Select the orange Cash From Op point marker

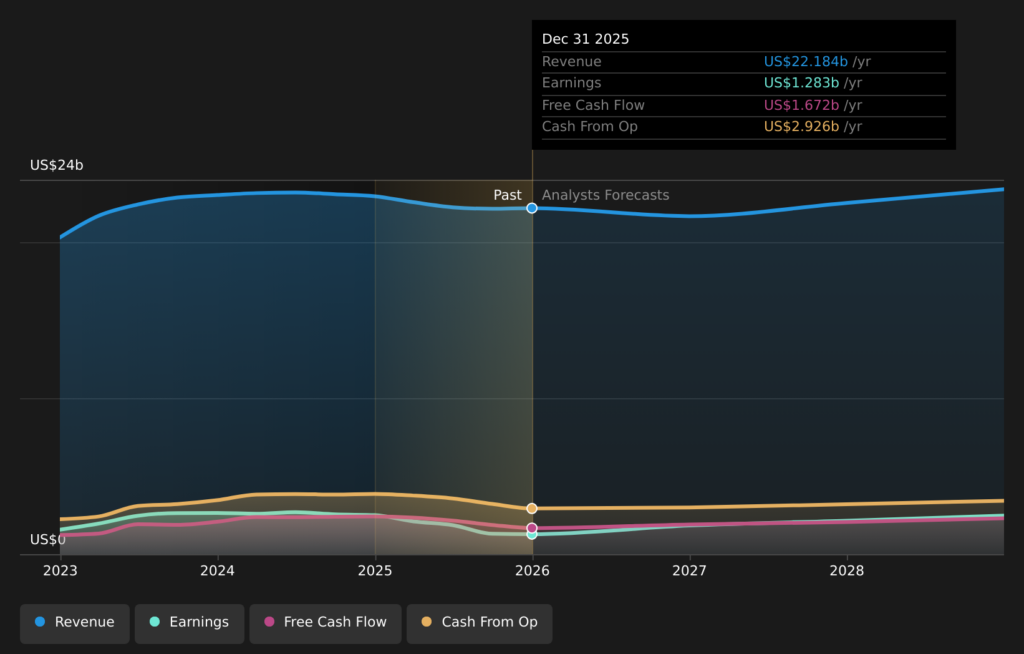[x=532, y=508]
